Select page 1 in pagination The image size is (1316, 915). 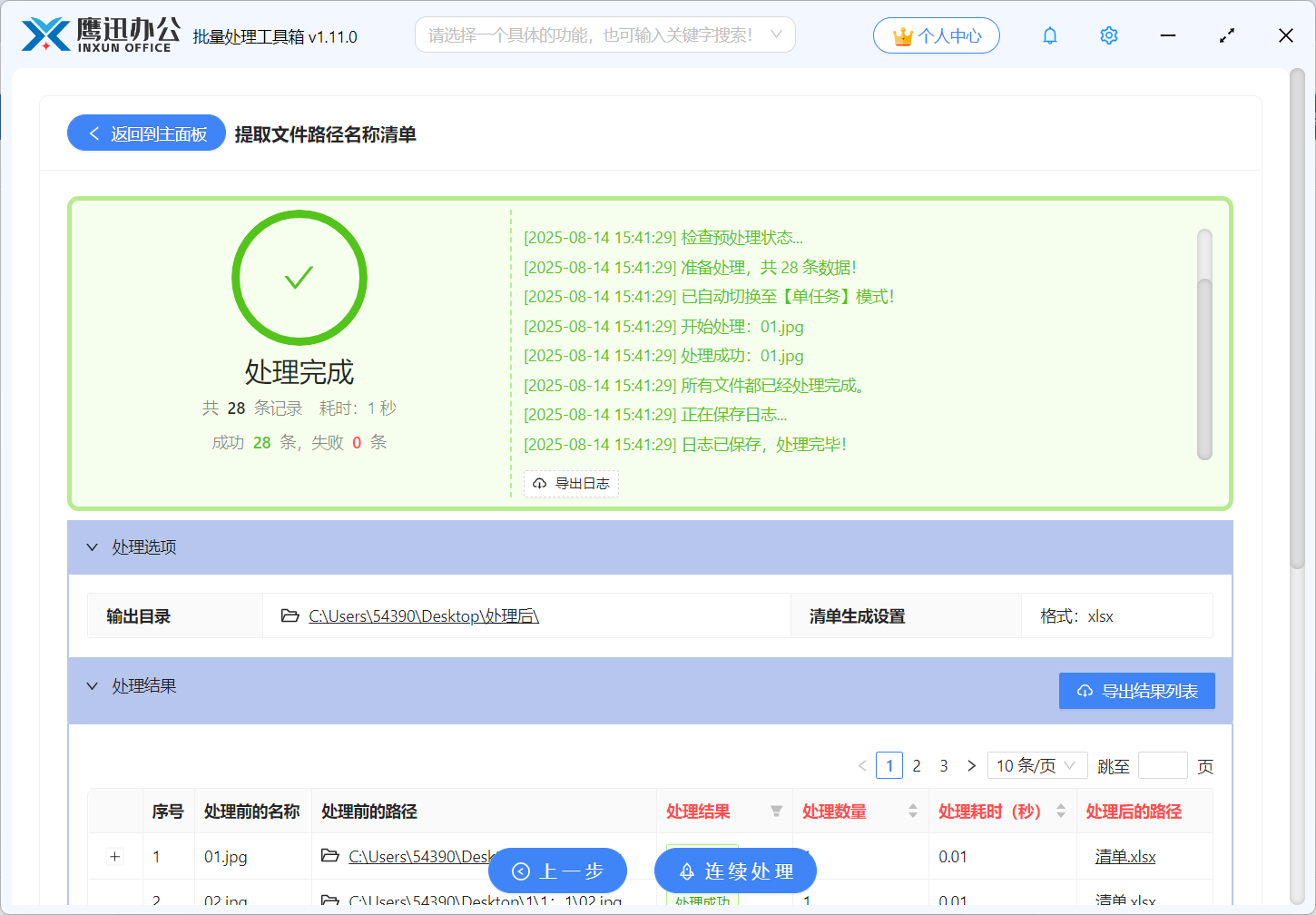[889, 766]
